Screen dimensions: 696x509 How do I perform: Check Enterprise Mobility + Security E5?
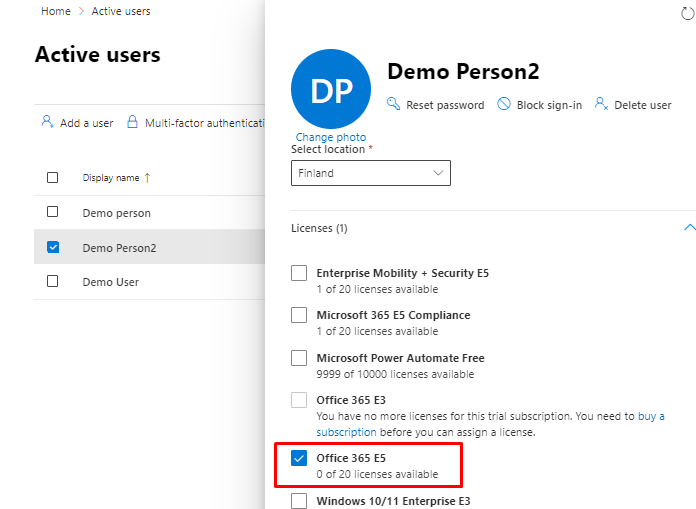click(x=299, y=273)
